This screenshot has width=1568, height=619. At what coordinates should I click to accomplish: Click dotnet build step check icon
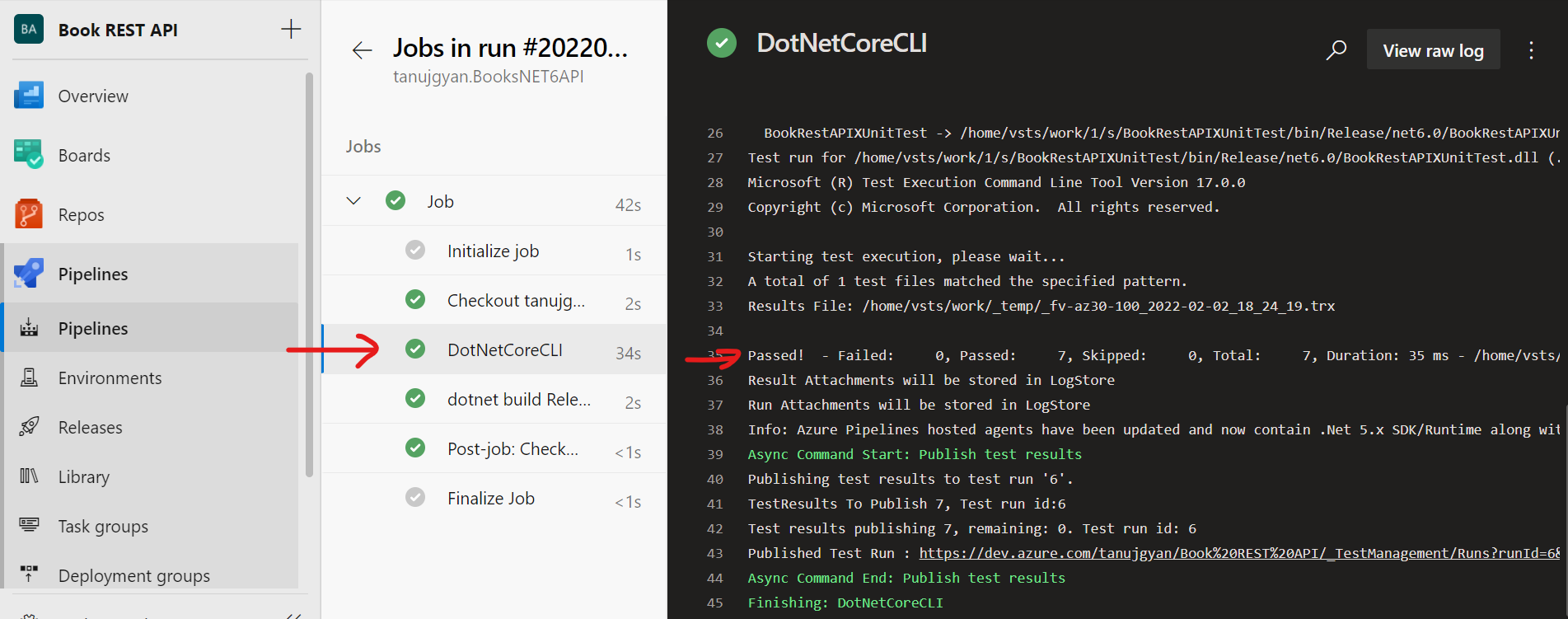tap(415, 398)
